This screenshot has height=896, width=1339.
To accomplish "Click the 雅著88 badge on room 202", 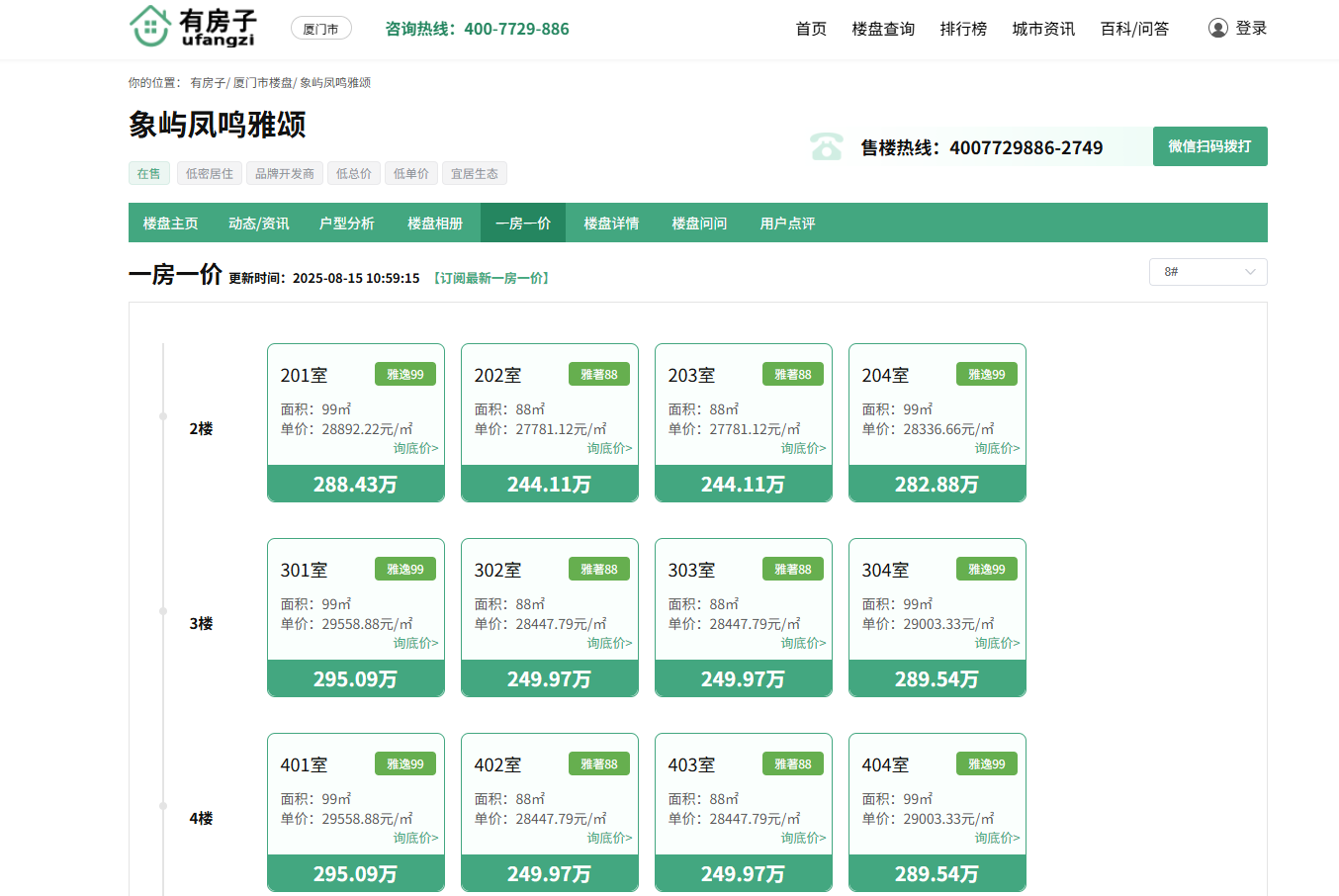I will tap(599, 375).
